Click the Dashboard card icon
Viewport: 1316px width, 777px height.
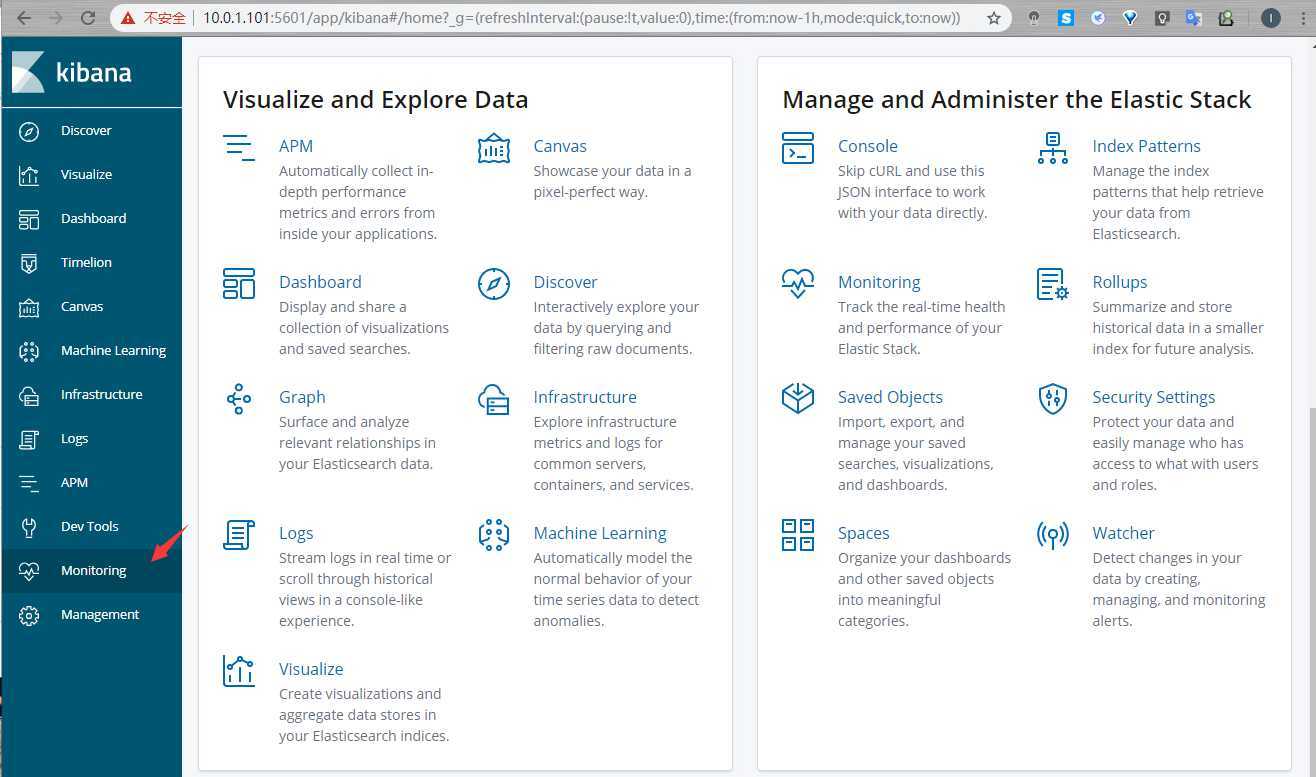pos(239,284)
